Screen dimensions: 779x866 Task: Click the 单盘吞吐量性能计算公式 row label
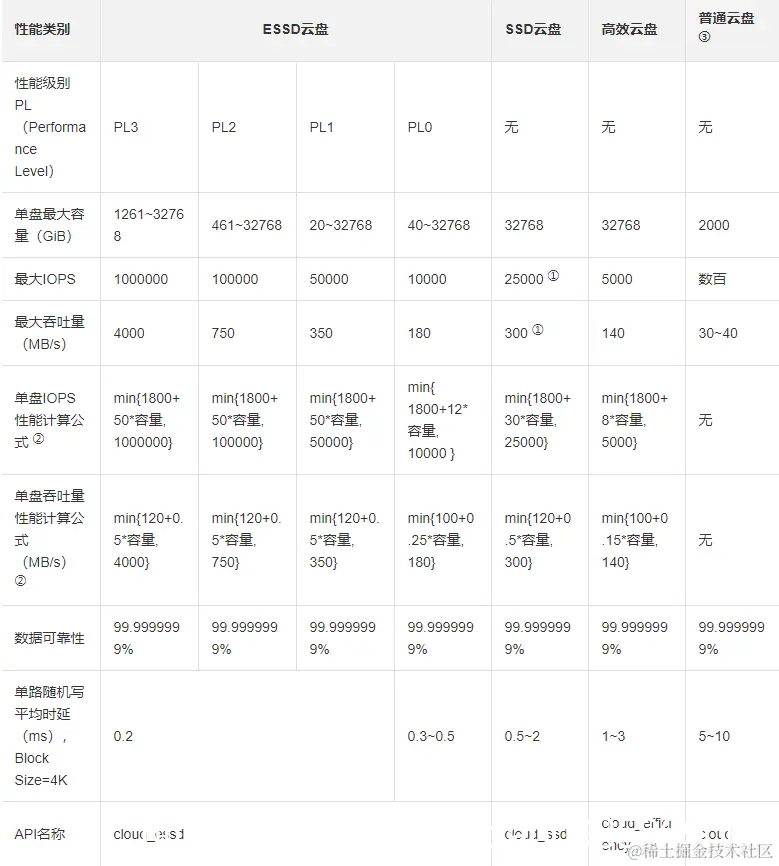[50, 540]
